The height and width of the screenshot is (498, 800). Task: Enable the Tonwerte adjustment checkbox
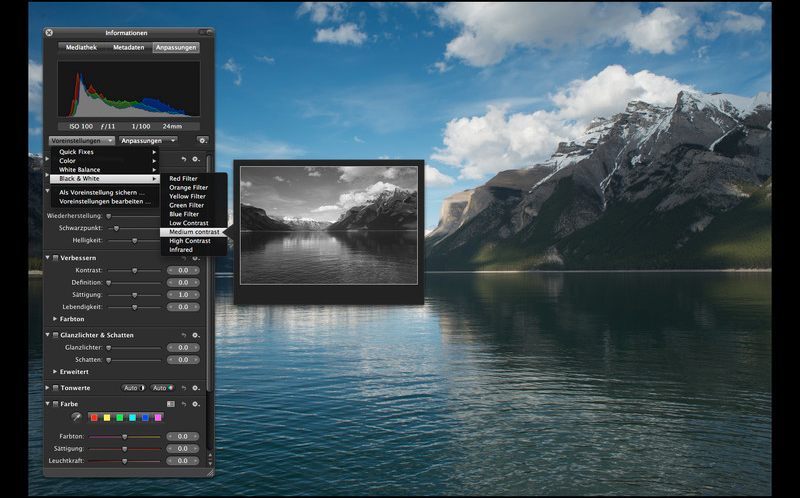point(55,387)
